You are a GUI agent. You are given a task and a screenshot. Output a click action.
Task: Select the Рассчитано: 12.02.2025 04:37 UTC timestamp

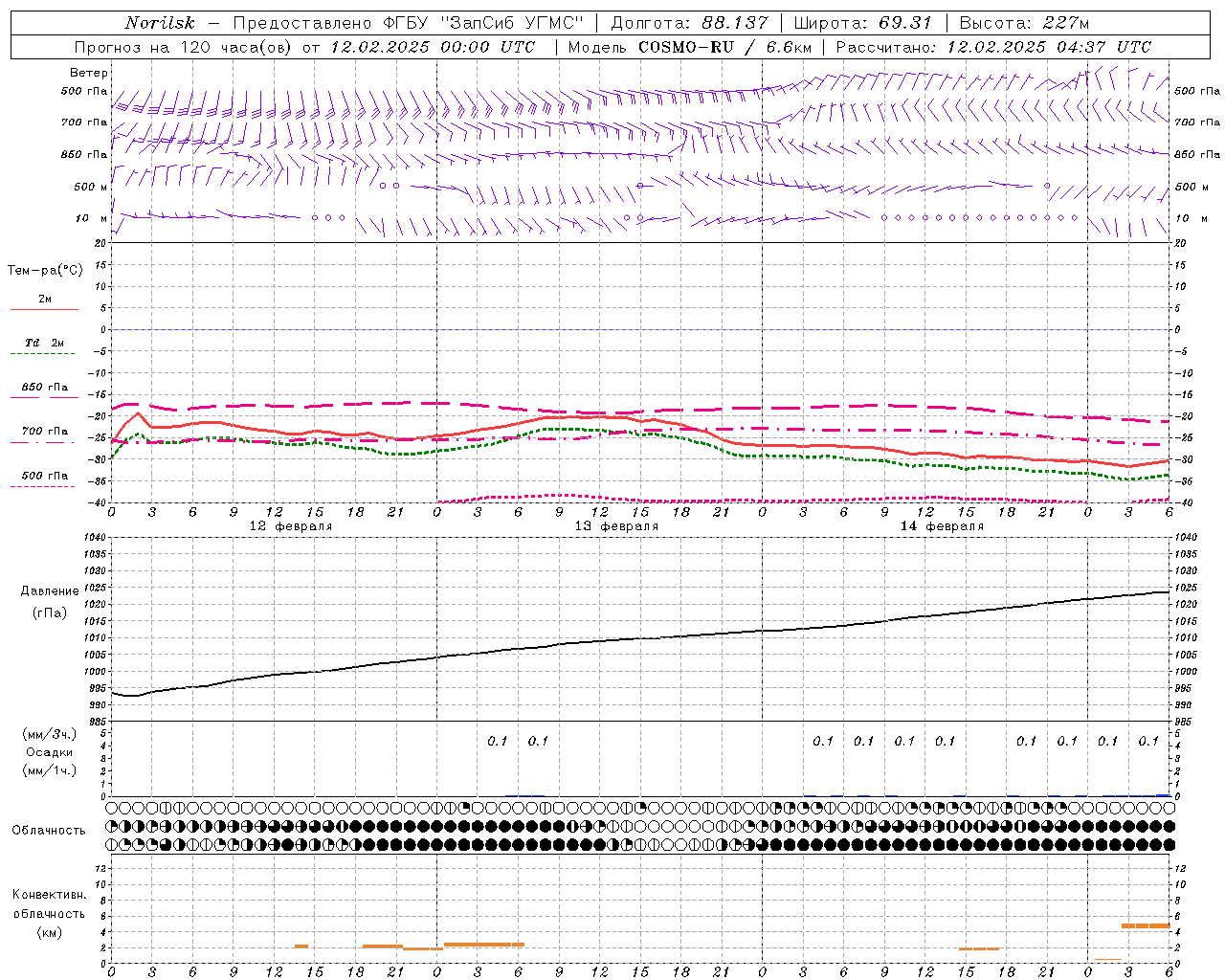(x=993, y=47)
